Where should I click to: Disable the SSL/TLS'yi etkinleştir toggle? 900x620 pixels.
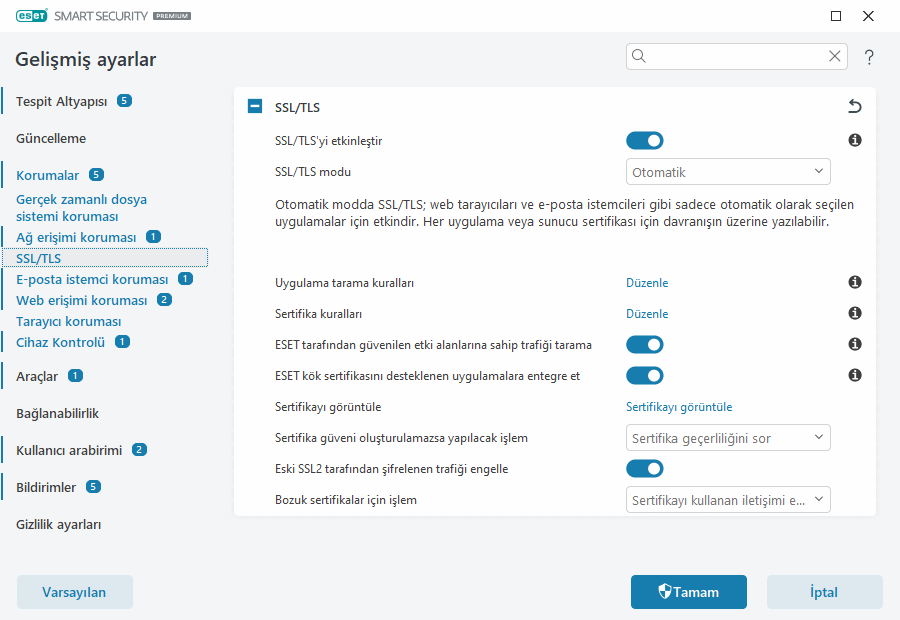point(644,140)
